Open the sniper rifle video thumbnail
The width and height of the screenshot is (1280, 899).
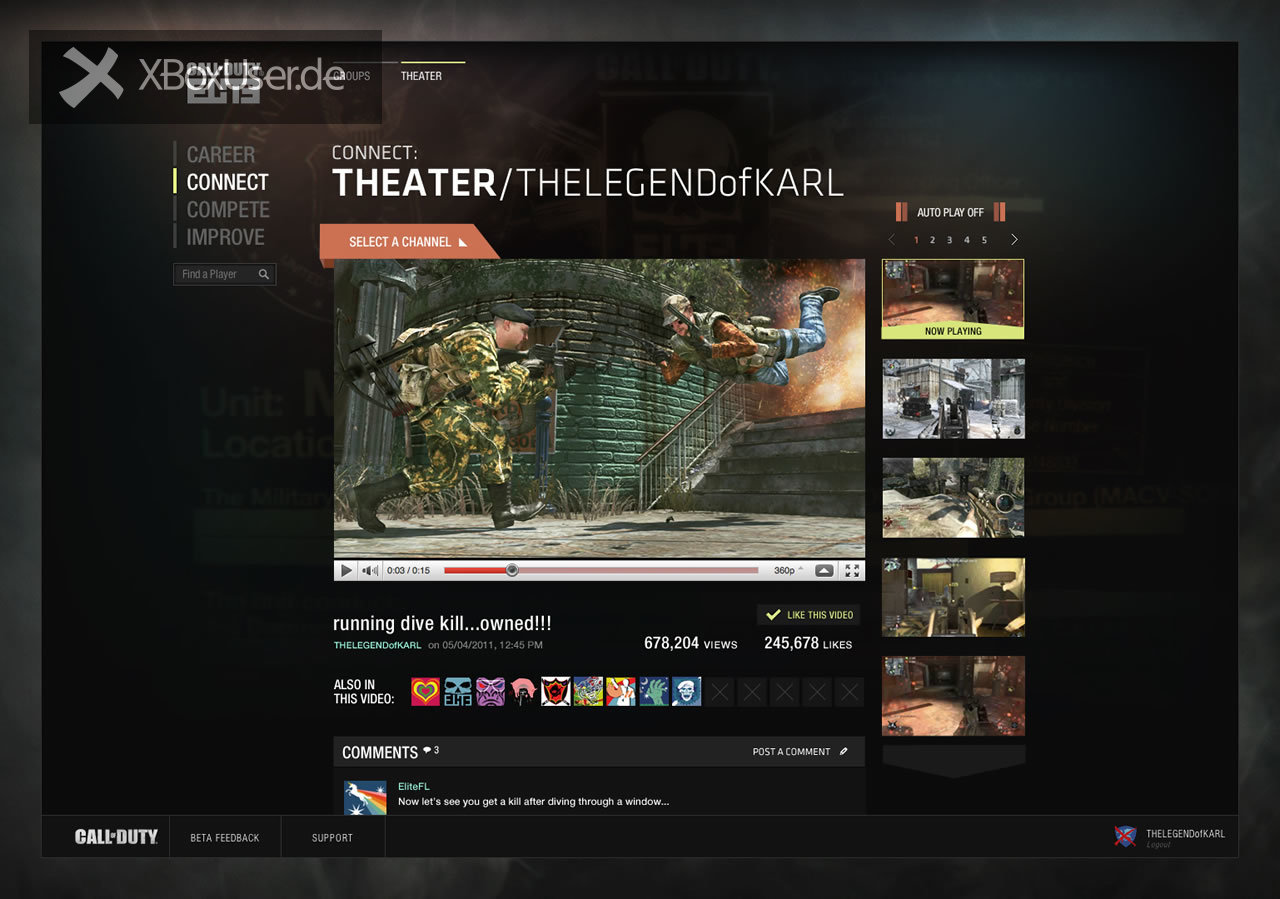point(953,498)
